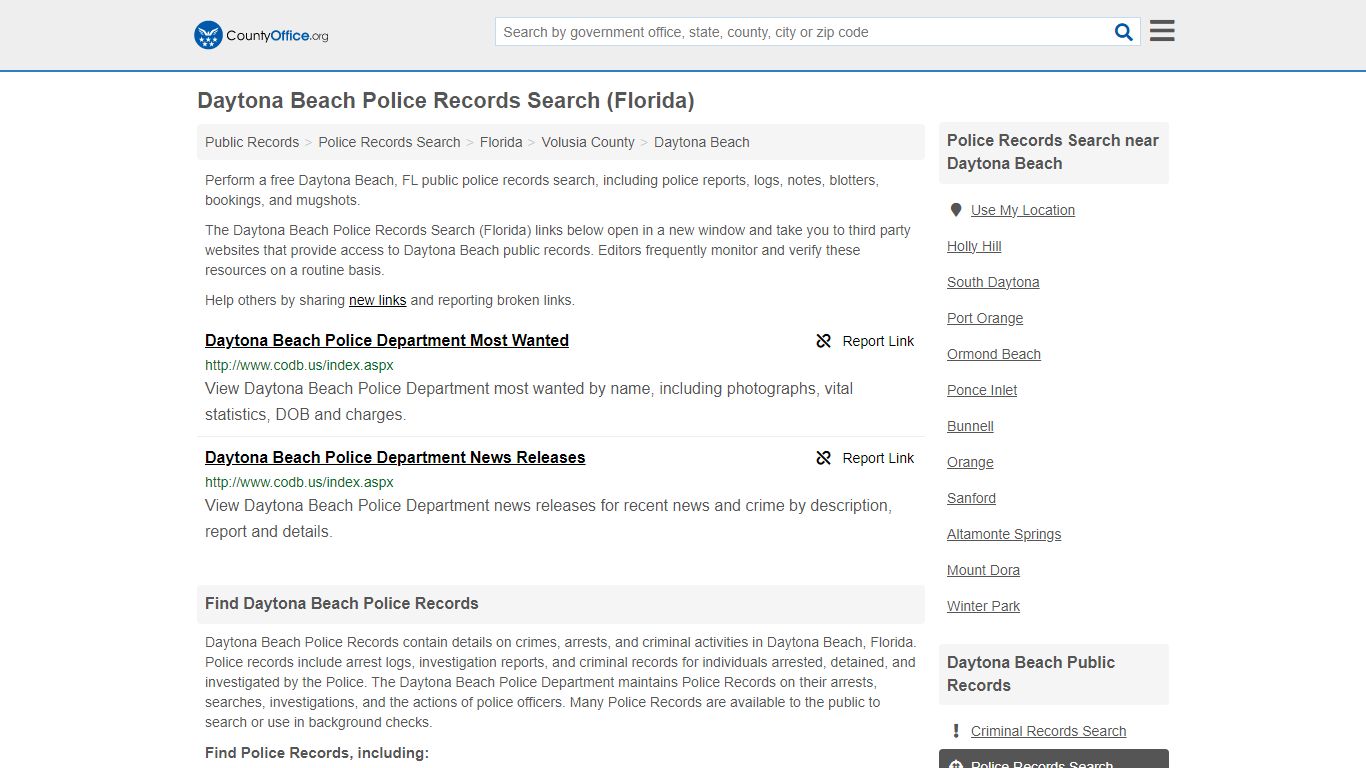This screenshot has width=1366, height=768.
Task: Open Orange link in sidebar
Action: [x=970, y=462]
